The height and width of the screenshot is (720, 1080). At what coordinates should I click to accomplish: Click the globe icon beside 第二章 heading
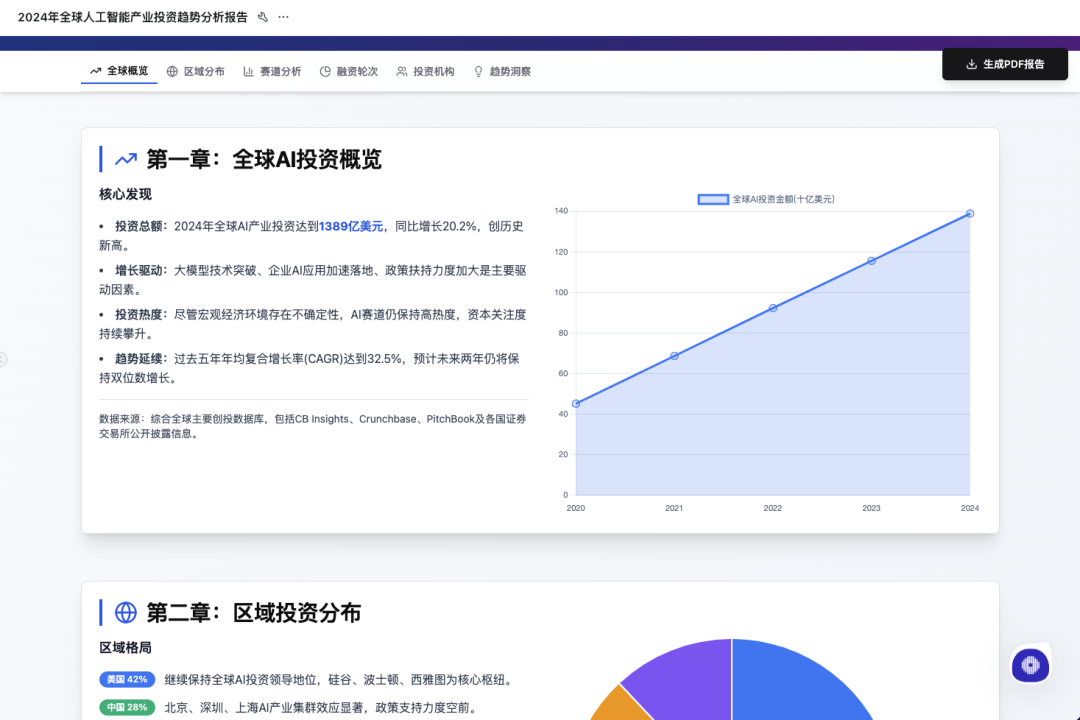click(125, 613)
